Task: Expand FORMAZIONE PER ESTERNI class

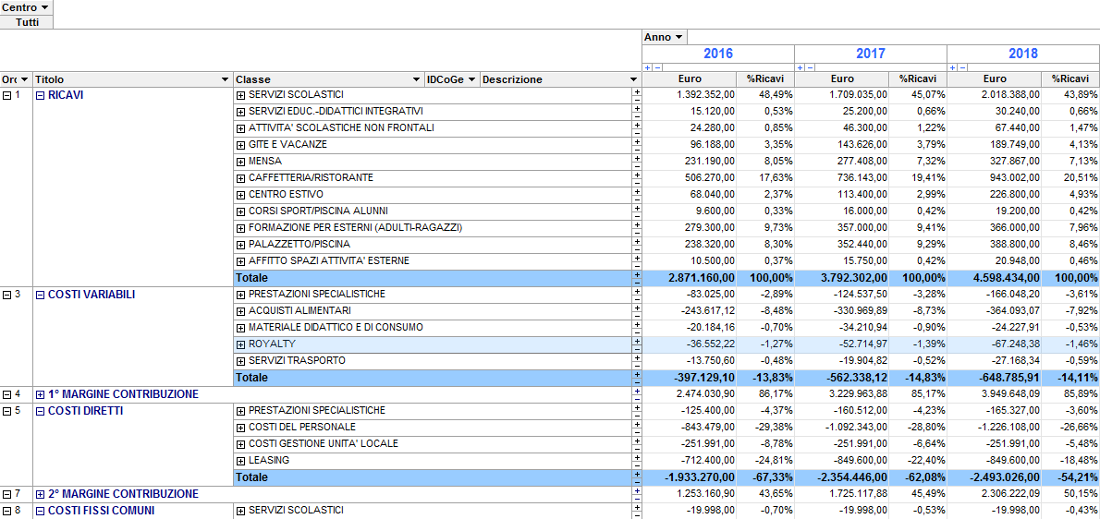Action: [241, 229]
